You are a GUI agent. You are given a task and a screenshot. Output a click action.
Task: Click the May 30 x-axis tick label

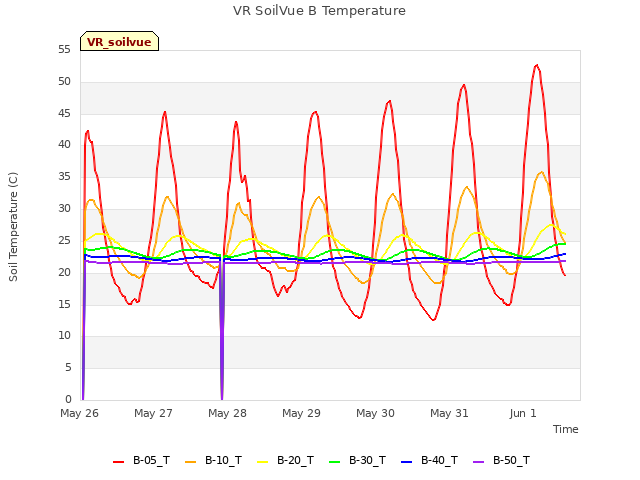pos(375,413)
